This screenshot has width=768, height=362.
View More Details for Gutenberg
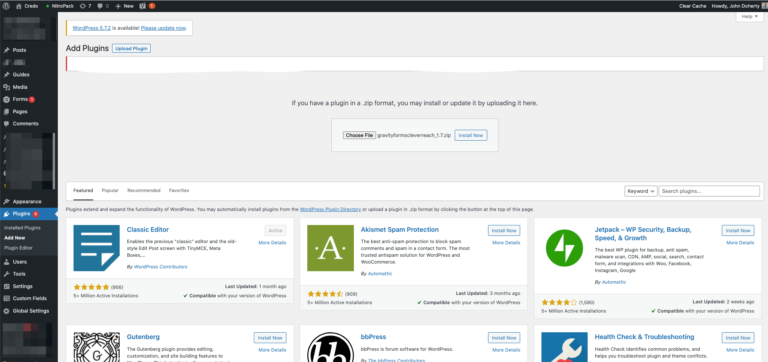click(272, 350)
